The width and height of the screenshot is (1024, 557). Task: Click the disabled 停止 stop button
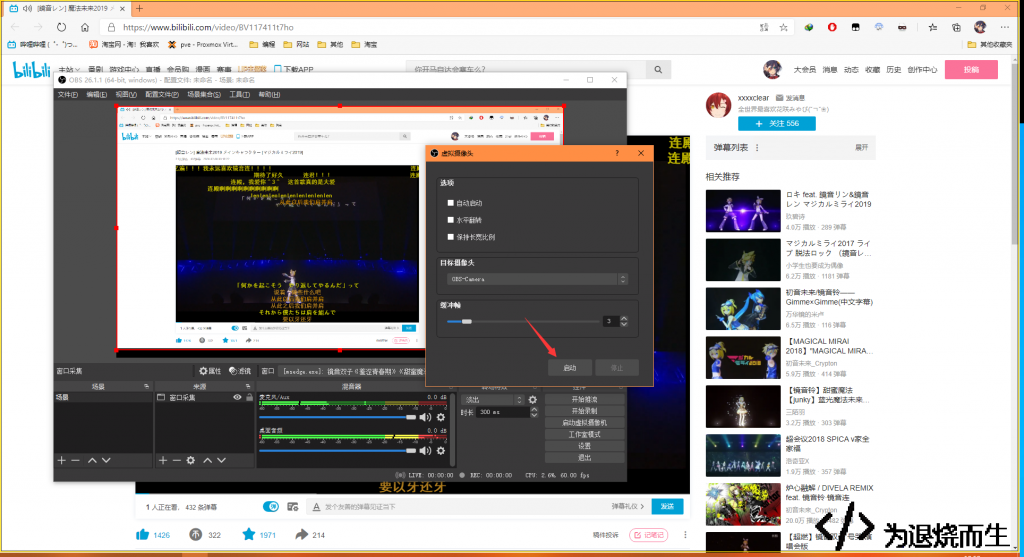click(616, 368)
